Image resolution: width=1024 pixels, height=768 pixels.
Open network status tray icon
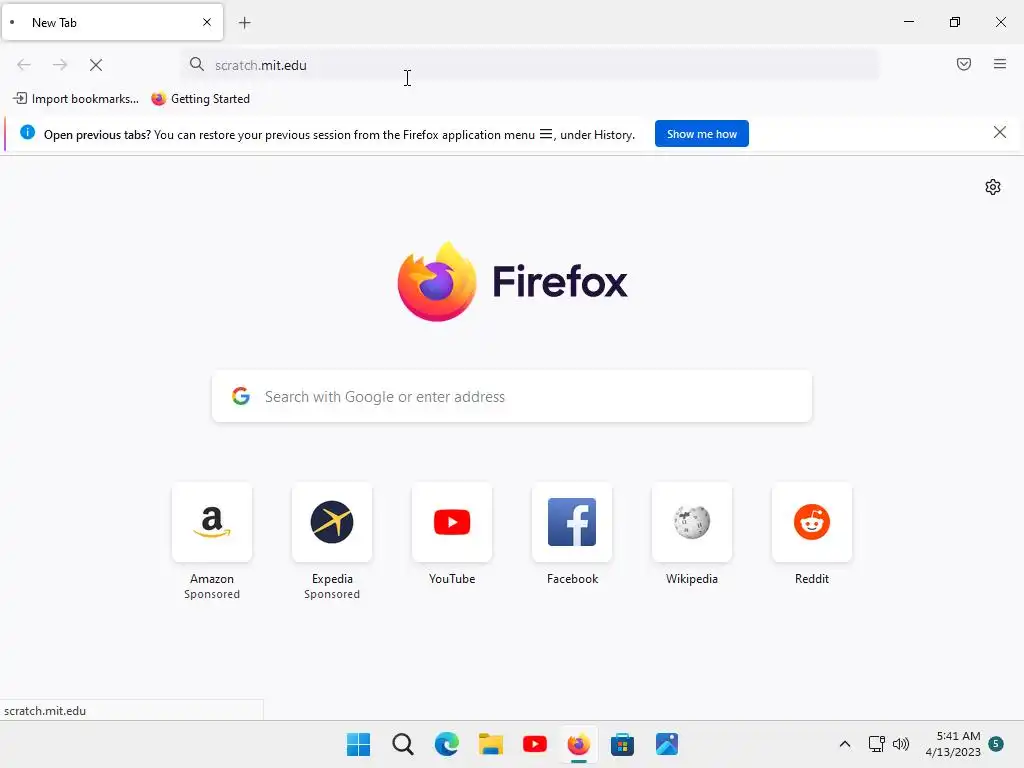pyautogui.click(x=876, y=744)
